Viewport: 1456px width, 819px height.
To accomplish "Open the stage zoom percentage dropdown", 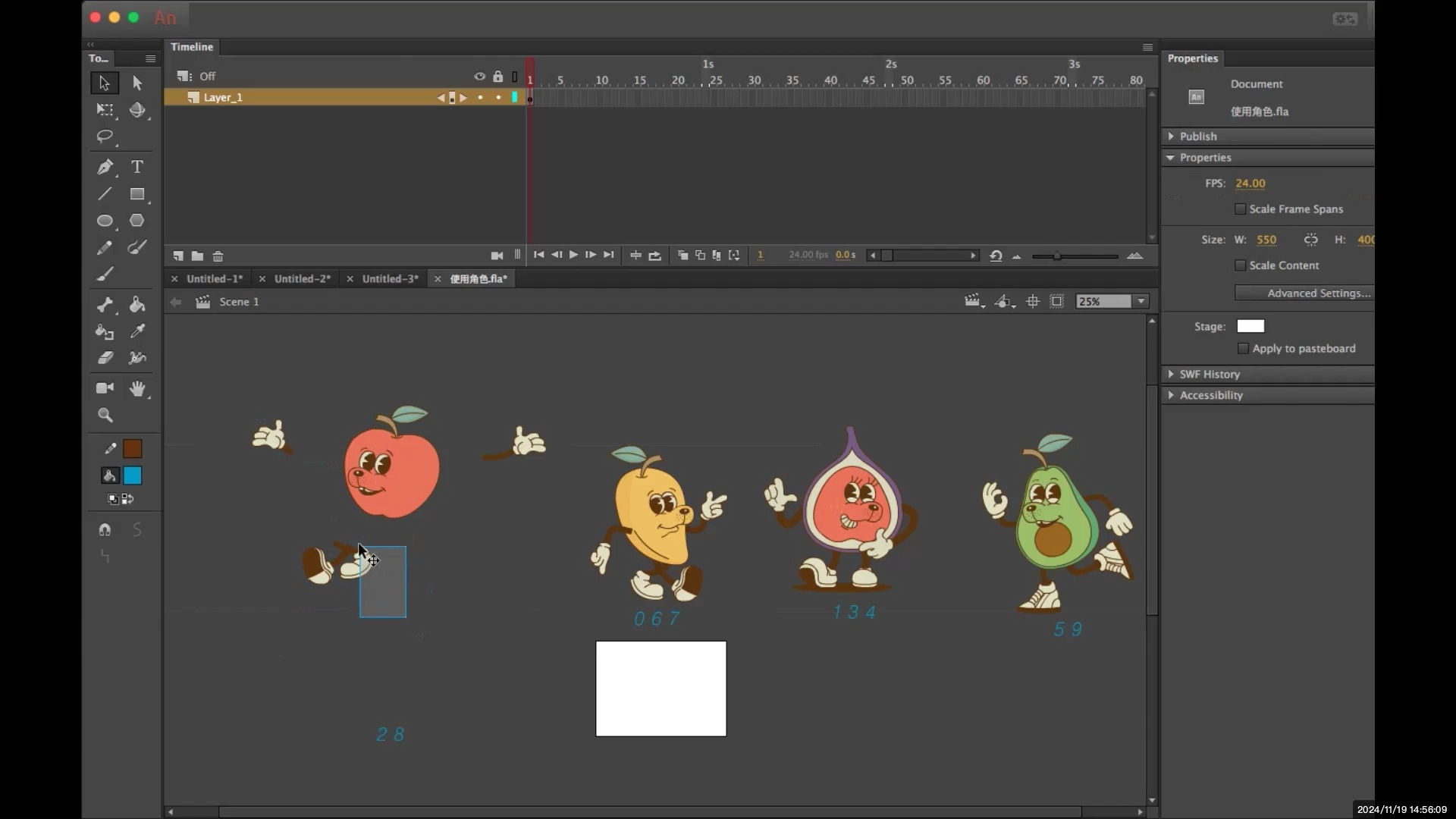I will 1141,302.
